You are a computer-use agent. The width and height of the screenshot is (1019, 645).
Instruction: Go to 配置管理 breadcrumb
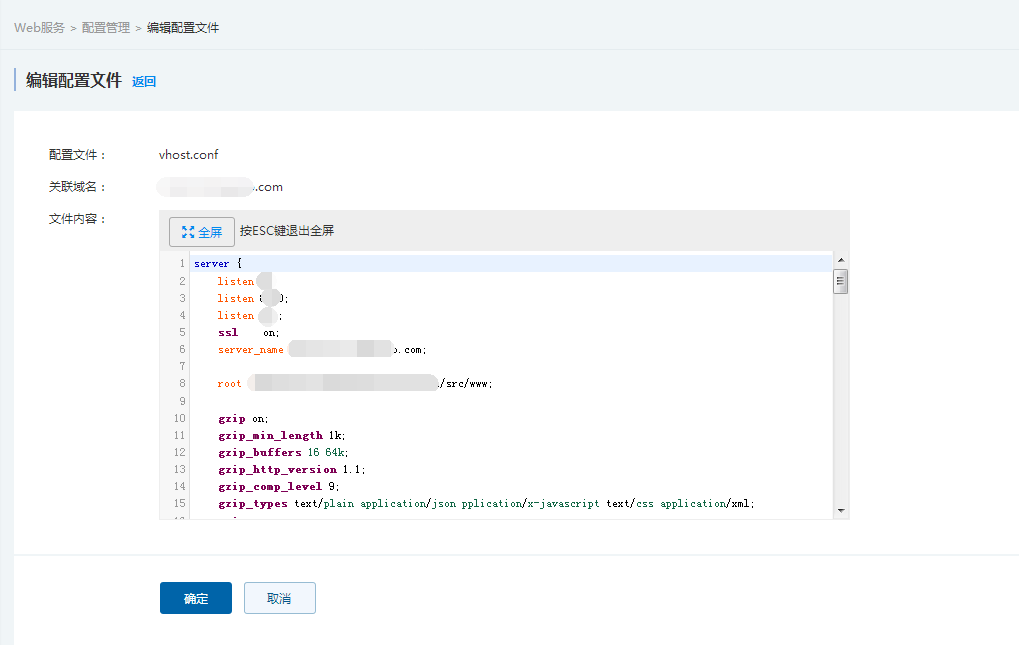pos(106,28)
